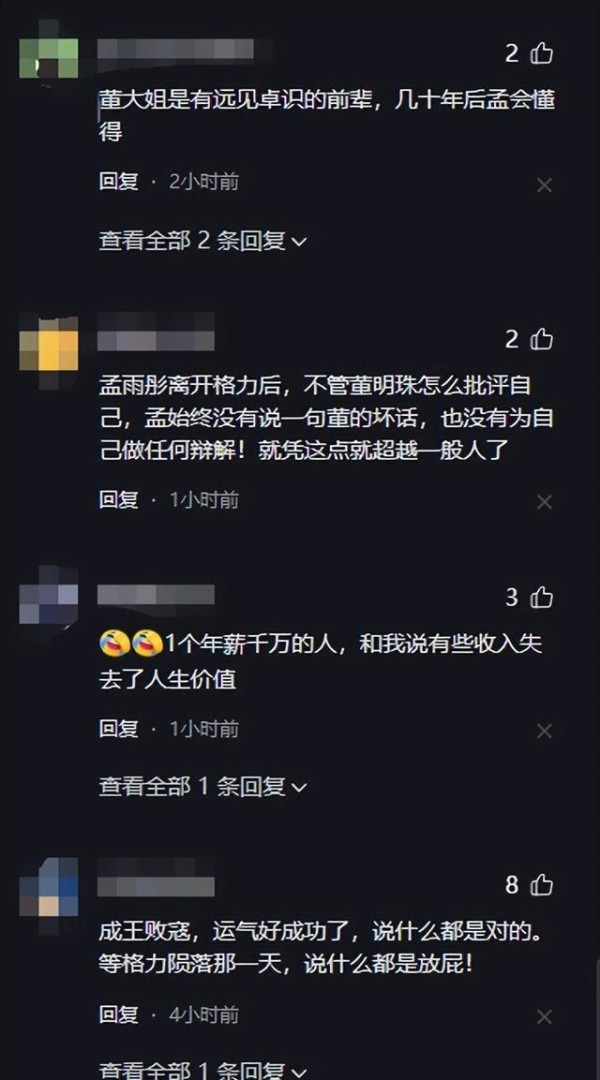The width and height of the screenshot is (600, 1080).
Task: Click 回复 under the 成王败寇 comment
Action: point(118,1014)
